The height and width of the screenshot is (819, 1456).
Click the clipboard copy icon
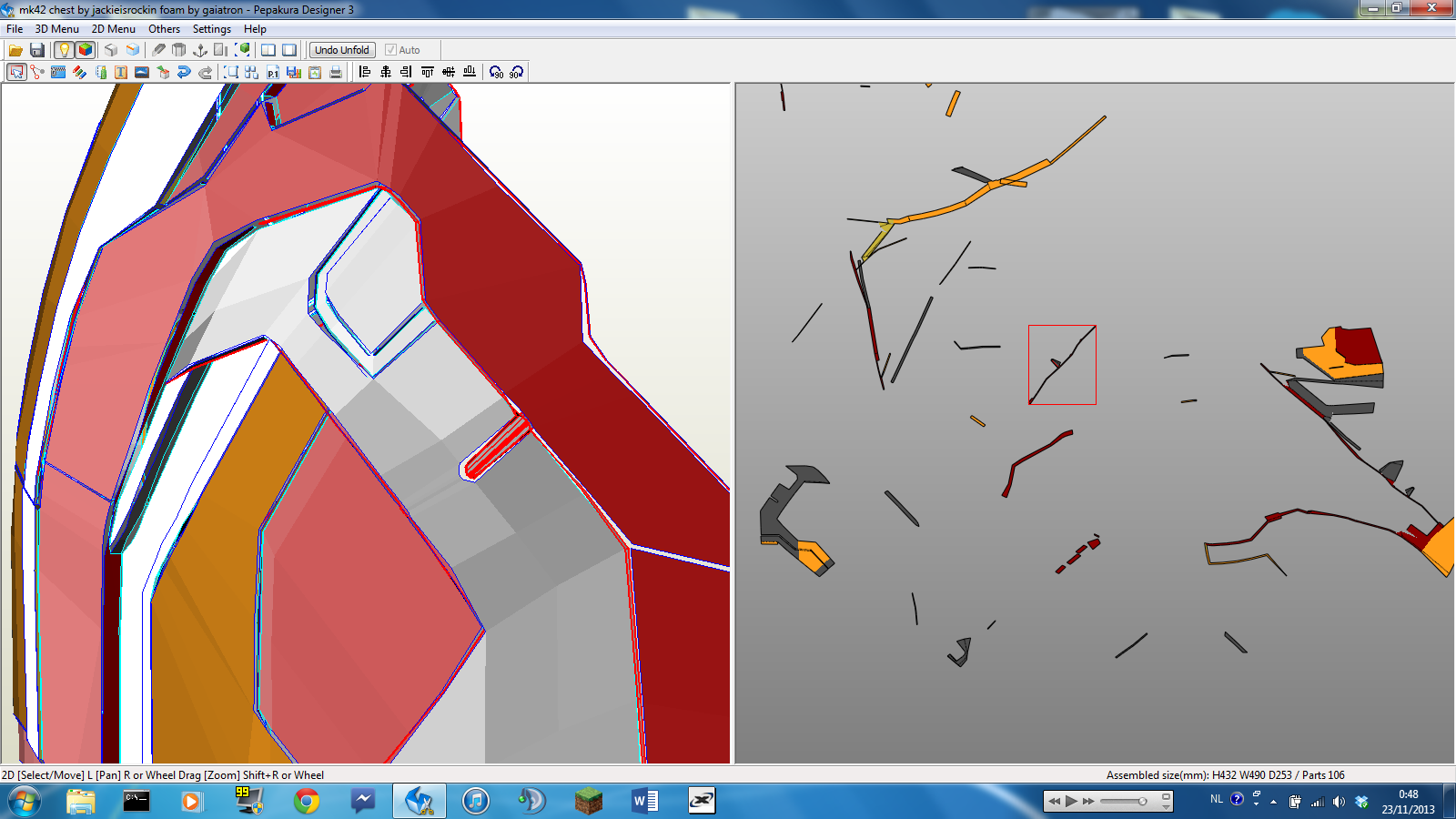[x=315, y=72]
